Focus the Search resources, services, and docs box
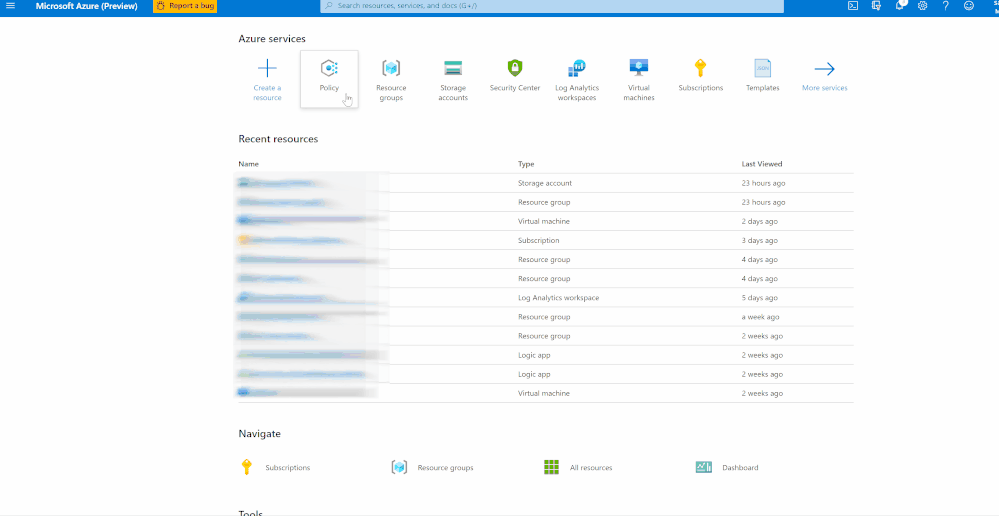This screenshot has width=999, height=516. [x=552, y=6]
